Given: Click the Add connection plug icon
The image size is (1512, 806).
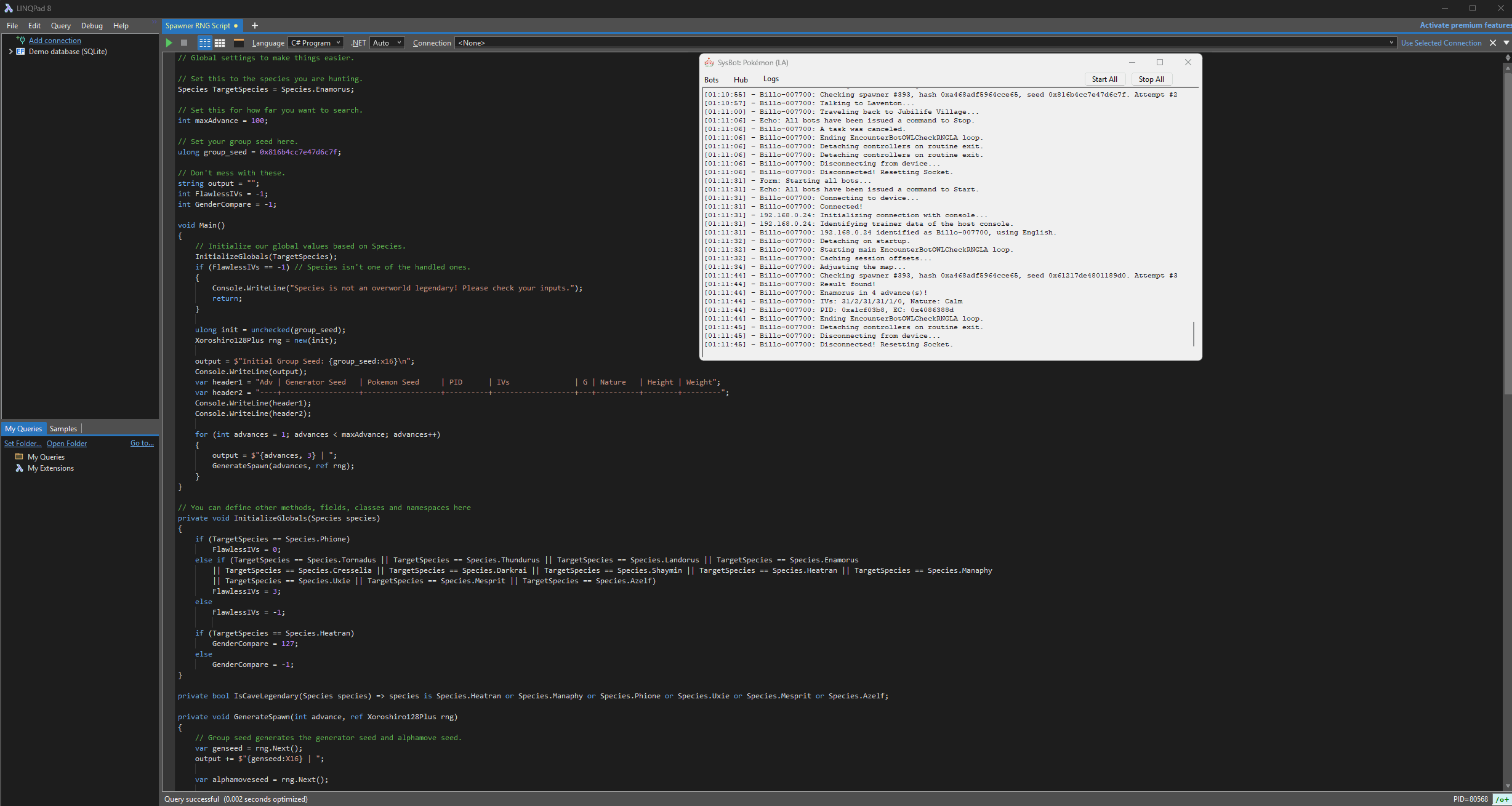Looking at the screenshot, I should click(20, 40).
